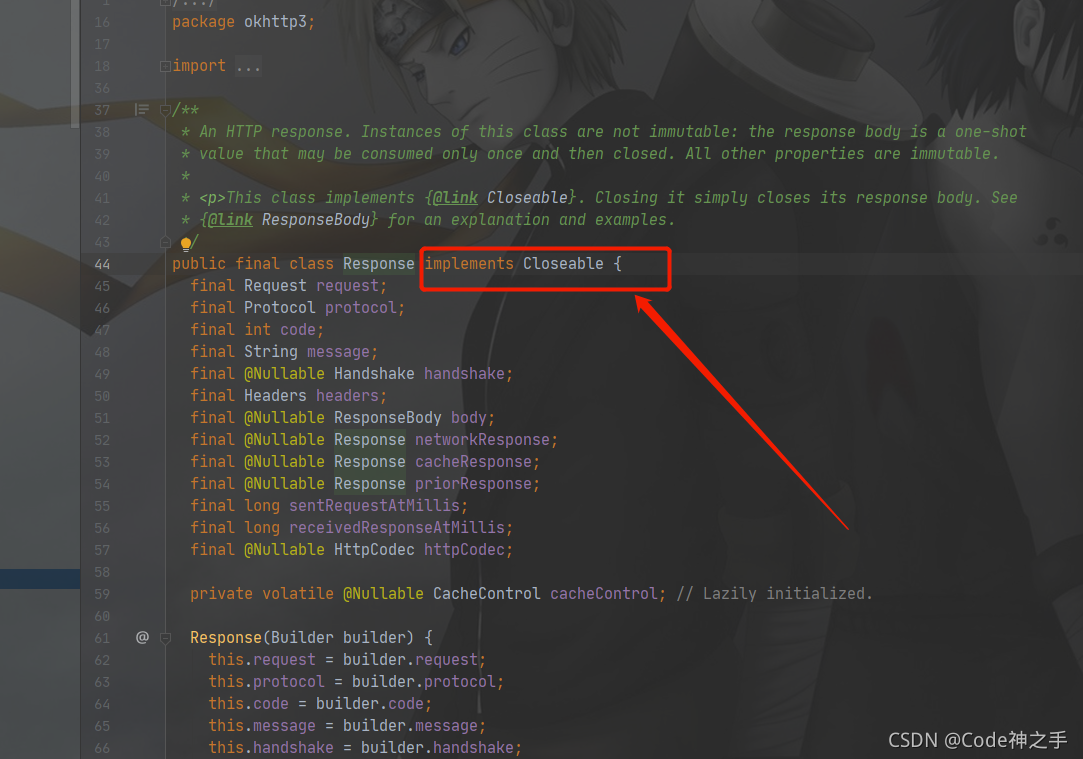Collapse the Response constructor fold on line 61
Image resolution: width=1083 pixels, height=759 pixels.
tap(165, 638)
